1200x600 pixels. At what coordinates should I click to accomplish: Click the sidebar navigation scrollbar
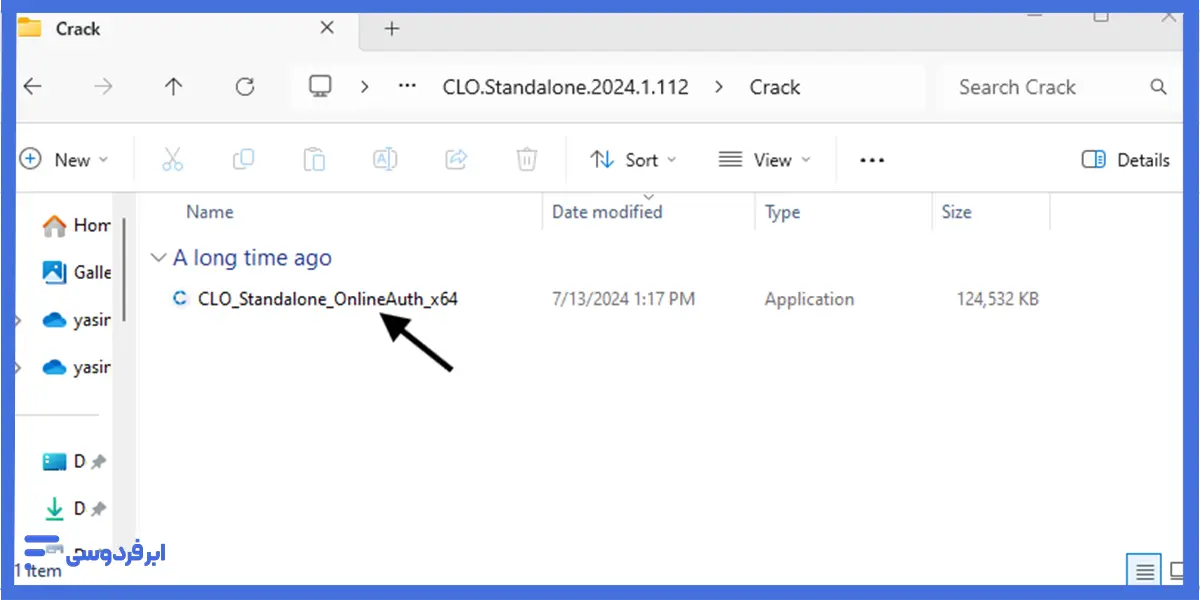pyautogui.click(x=124, y=268)
